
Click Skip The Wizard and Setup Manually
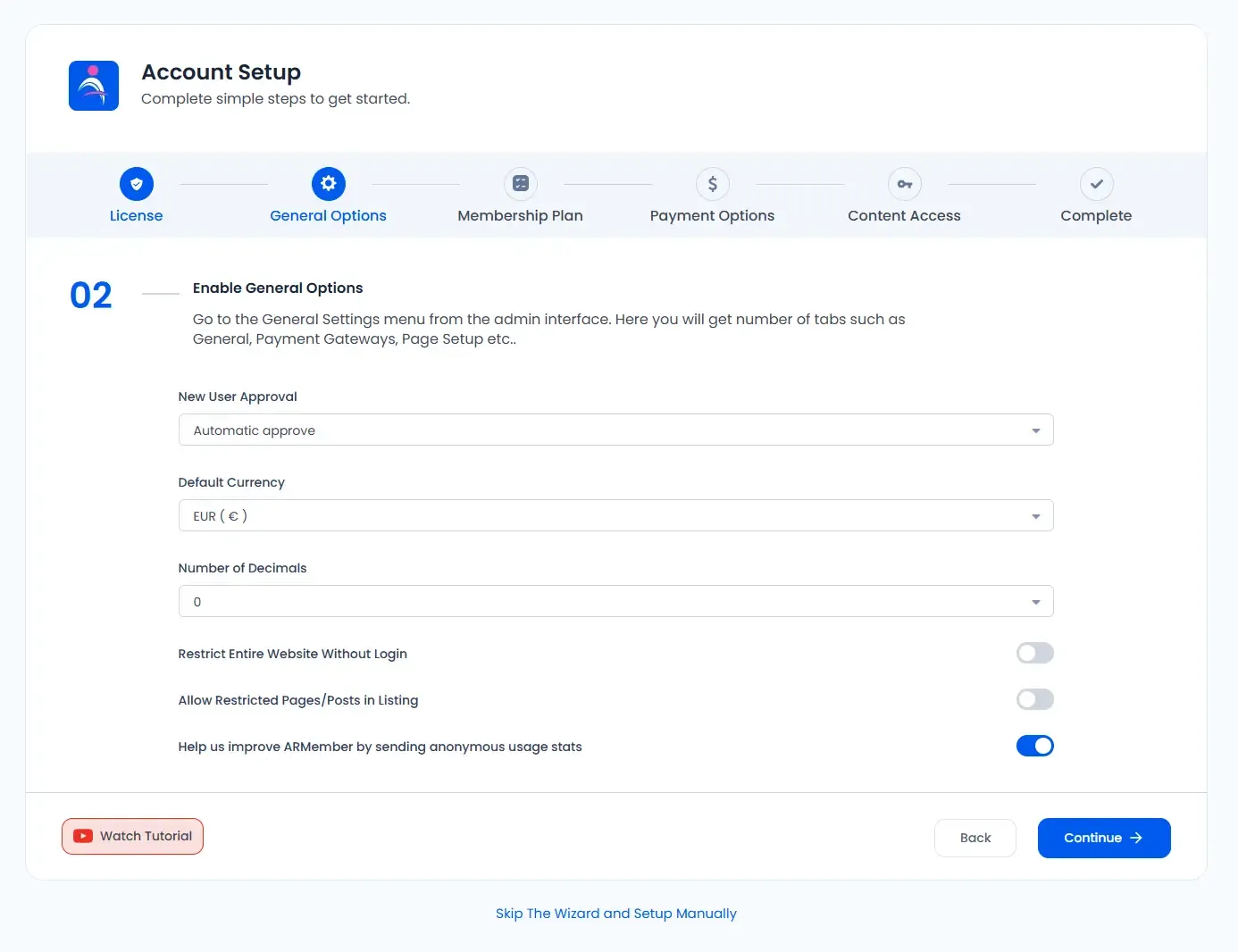click(616, 914)
